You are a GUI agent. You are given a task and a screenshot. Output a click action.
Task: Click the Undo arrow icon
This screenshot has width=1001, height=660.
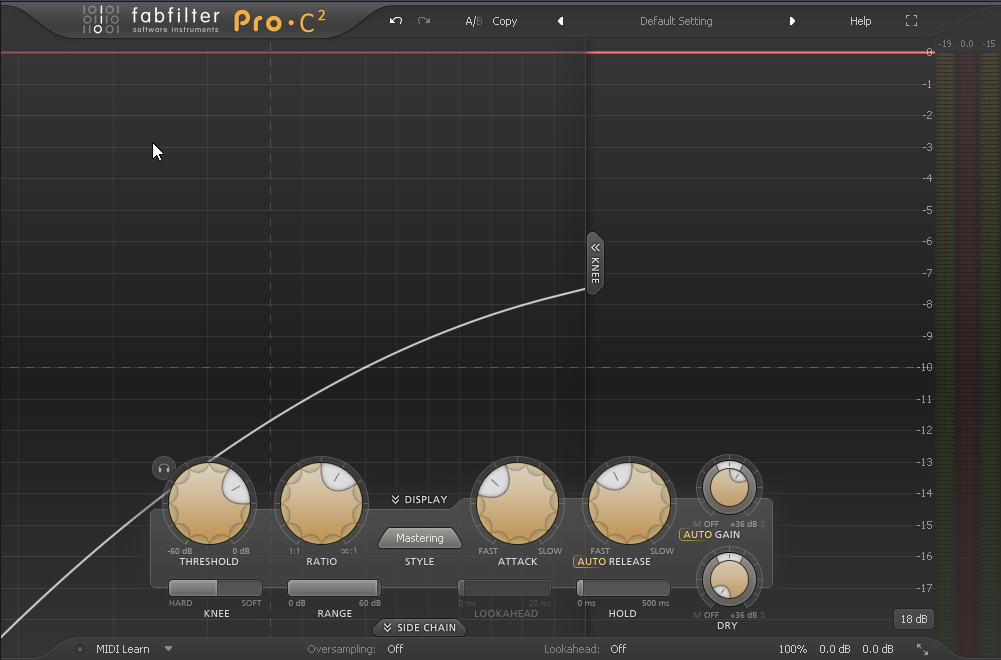point(396,20)
